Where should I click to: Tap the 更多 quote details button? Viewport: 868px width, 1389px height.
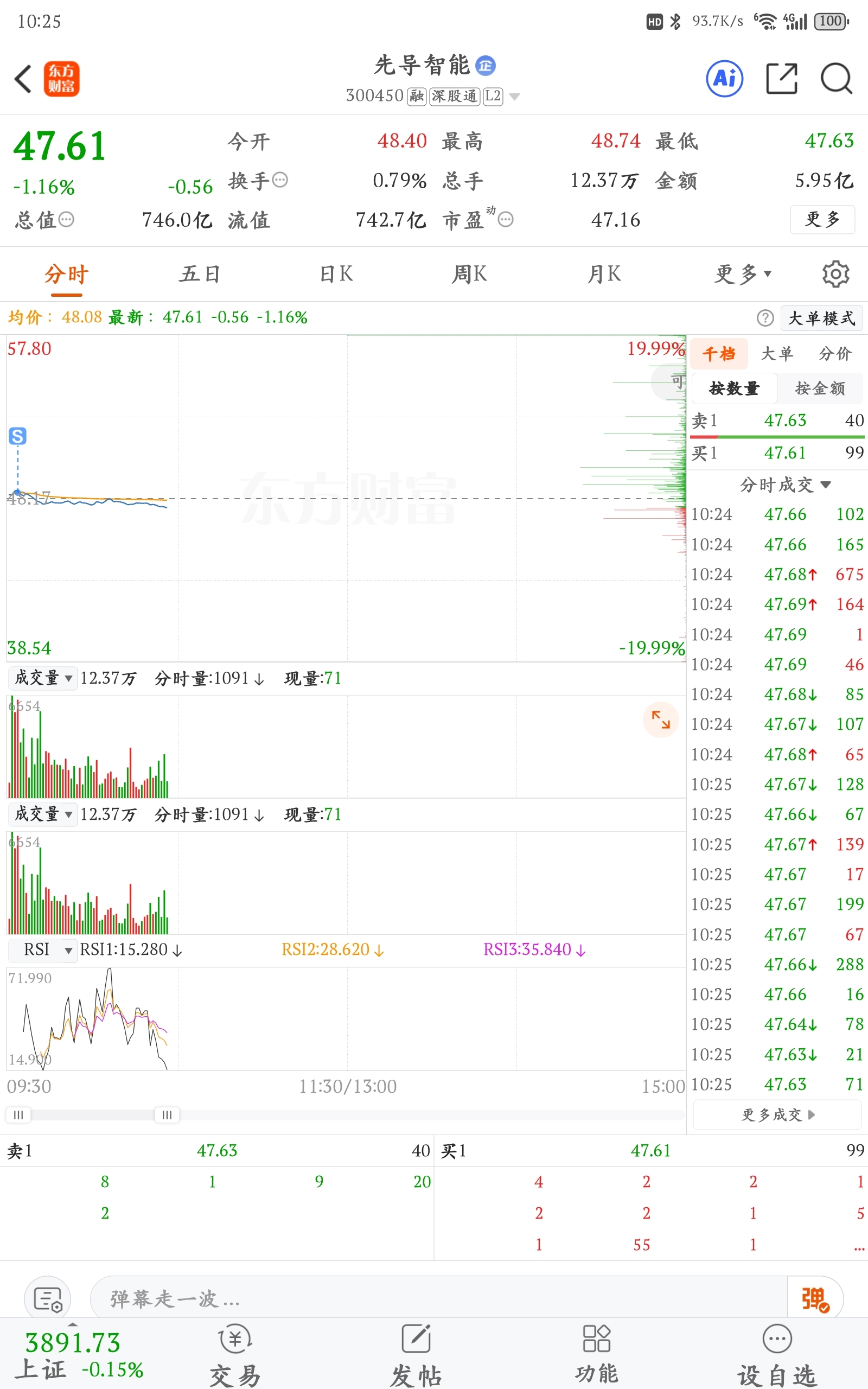coord(822,219)
